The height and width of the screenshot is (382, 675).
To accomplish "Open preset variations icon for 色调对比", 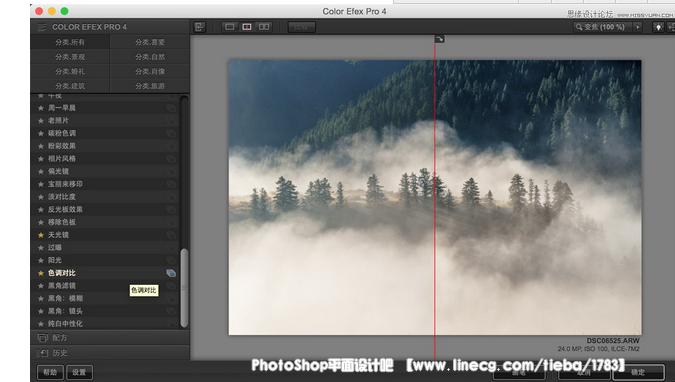I will click(171, 273).
